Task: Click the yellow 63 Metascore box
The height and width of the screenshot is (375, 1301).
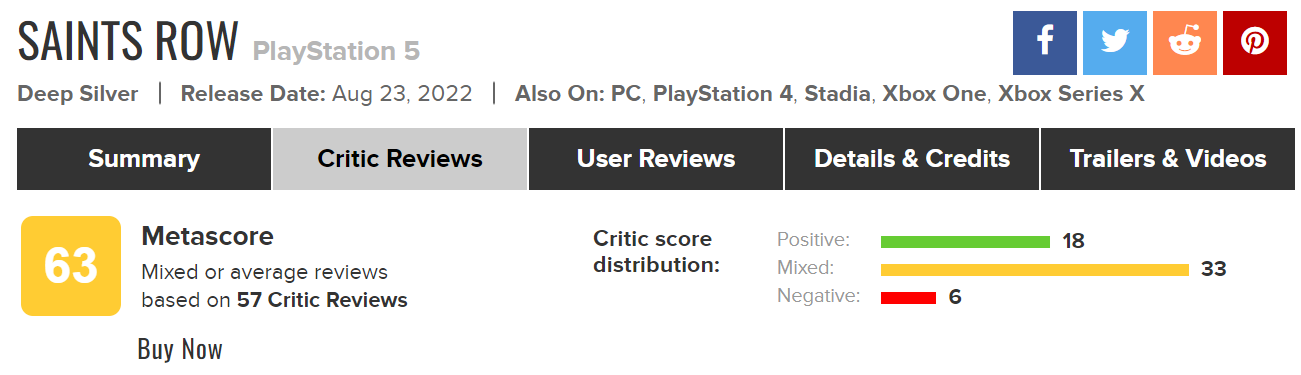Action: (x=71, y=266)
